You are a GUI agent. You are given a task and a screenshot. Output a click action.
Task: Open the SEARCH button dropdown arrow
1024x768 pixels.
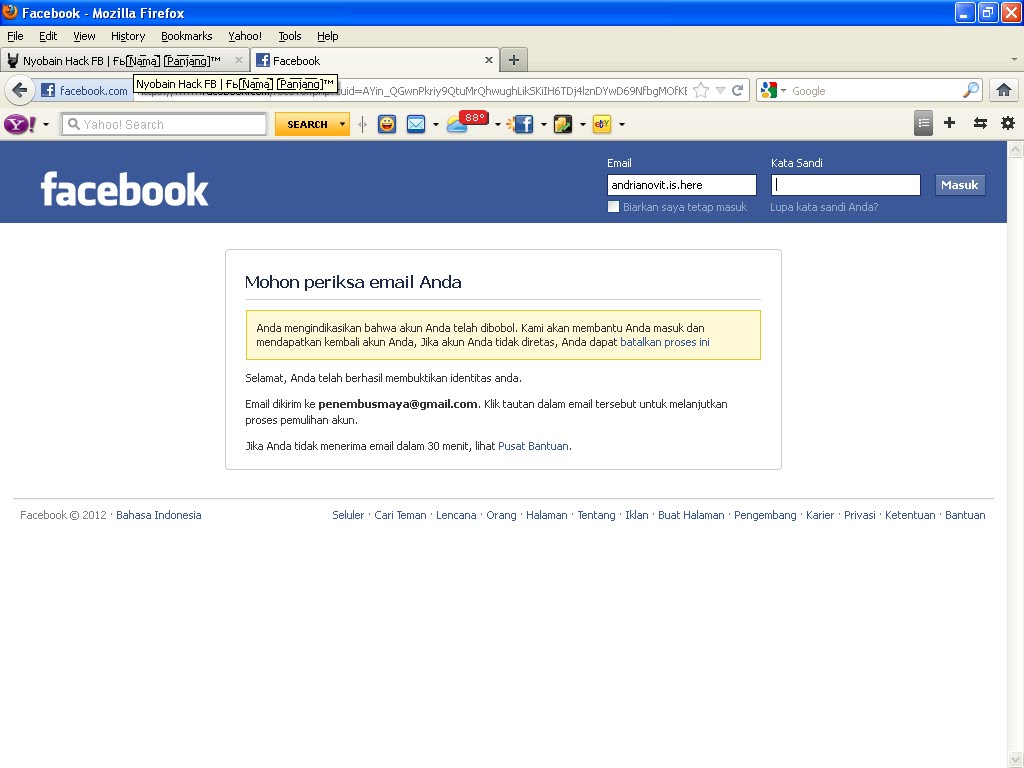coord(342,124)
